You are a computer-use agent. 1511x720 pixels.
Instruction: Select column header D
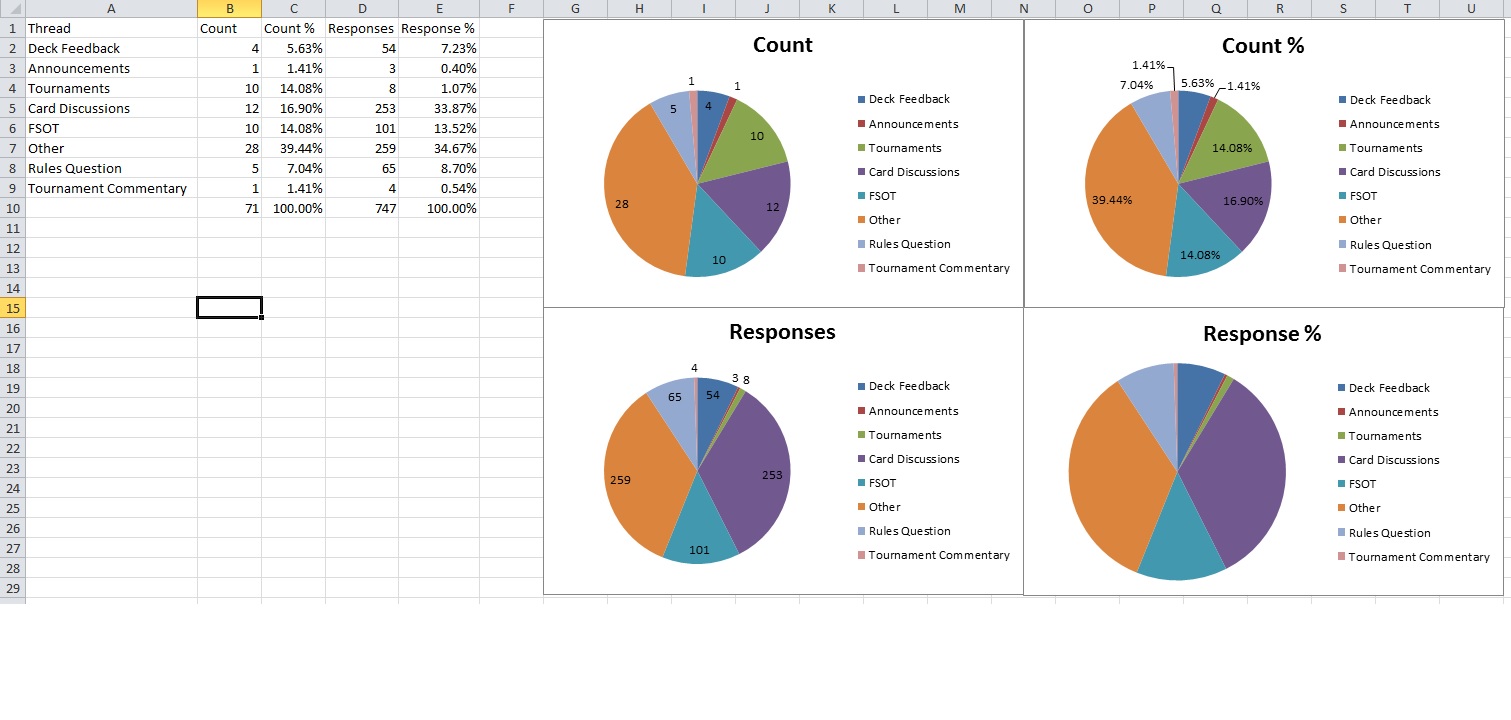pyautogui.click(x=362, y=9)
